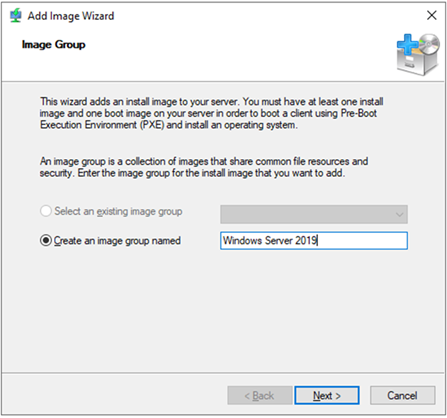Click the paragraph beginning 'An image group is a collection'
Image resolution: width=447 pixels, height=418 pixels.
point(204,167)
